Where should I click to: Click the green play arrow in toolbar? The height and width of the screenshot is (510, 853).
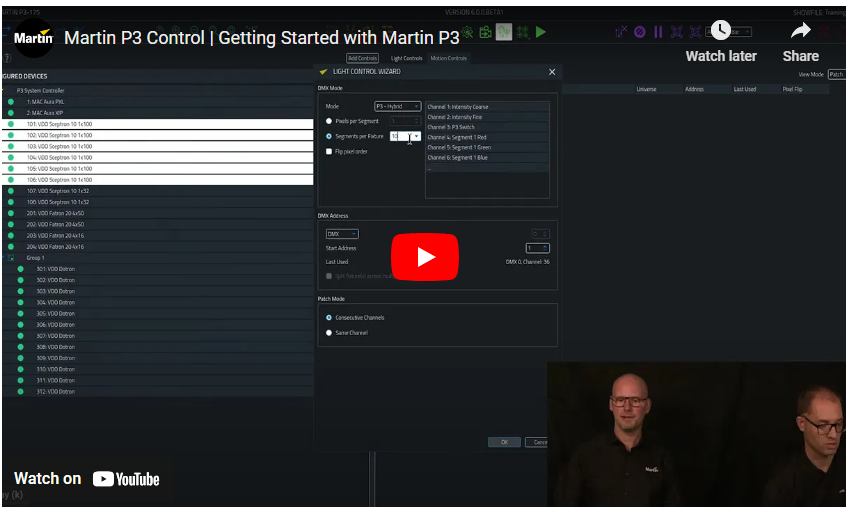point(541,32)
